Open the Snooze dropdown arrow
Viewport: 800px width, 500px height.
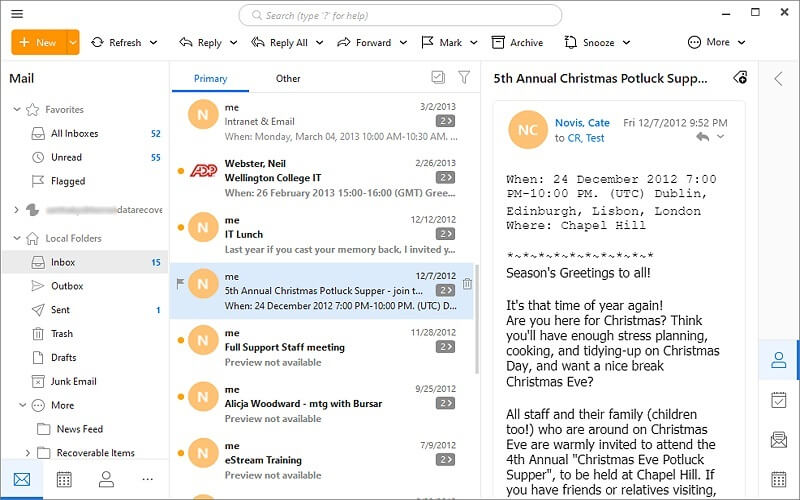click(626, 43)
